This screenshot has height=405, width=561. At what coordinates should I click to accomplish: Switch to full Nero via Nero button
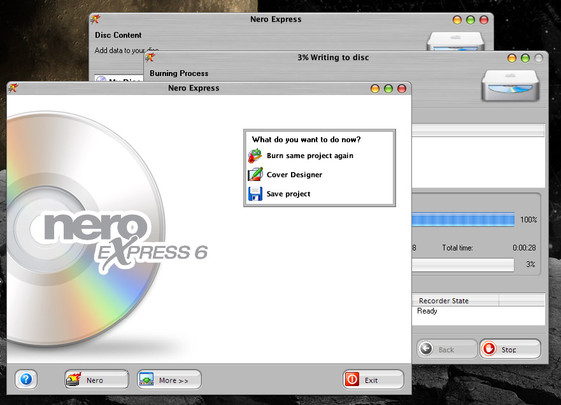point(97,379)
